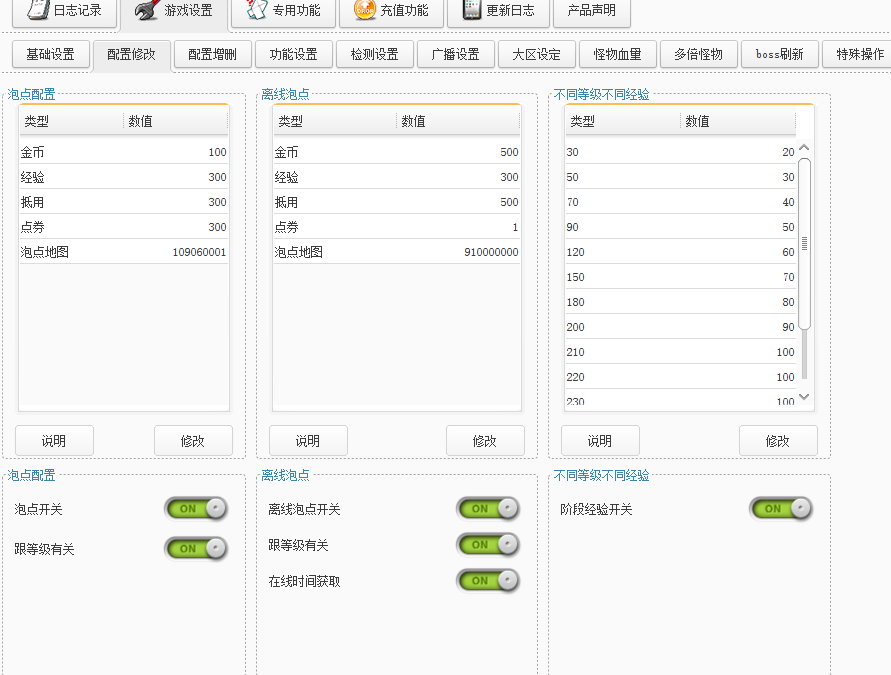891x675 pixels.
Task: Click the 专用功能 tab icon
Action: 257,9
